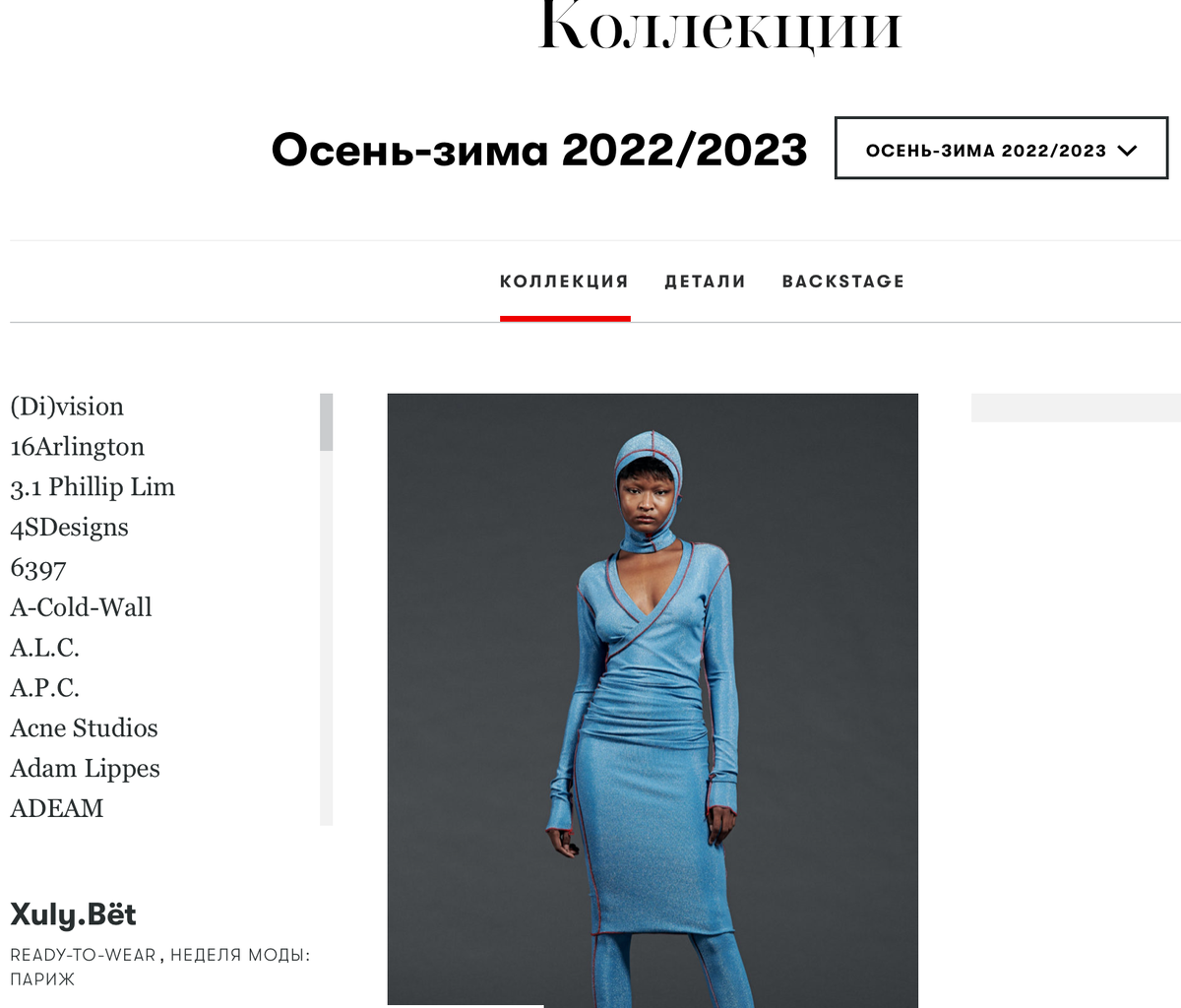Image resolution: width=1181 pixels, height=1008 pixels.
Task: Select A.P.C. from the designer list
Action: pos(44,688)
